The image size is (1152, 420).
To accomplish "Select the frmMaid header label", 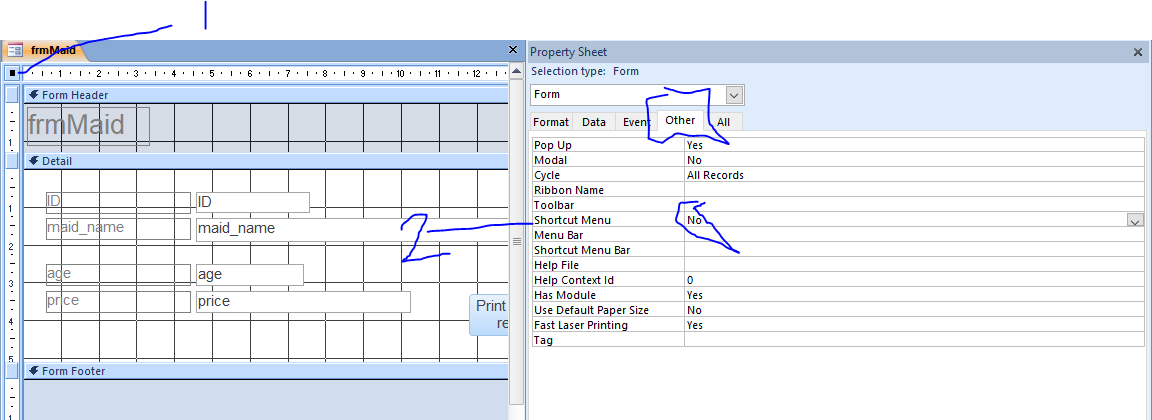I will tap(89, 126).
